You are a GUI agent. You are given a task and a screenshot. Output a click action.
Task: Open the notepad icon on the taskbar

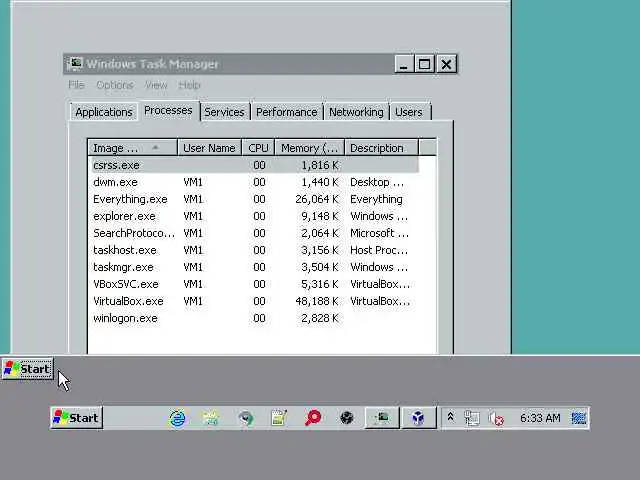coord(279,418)
